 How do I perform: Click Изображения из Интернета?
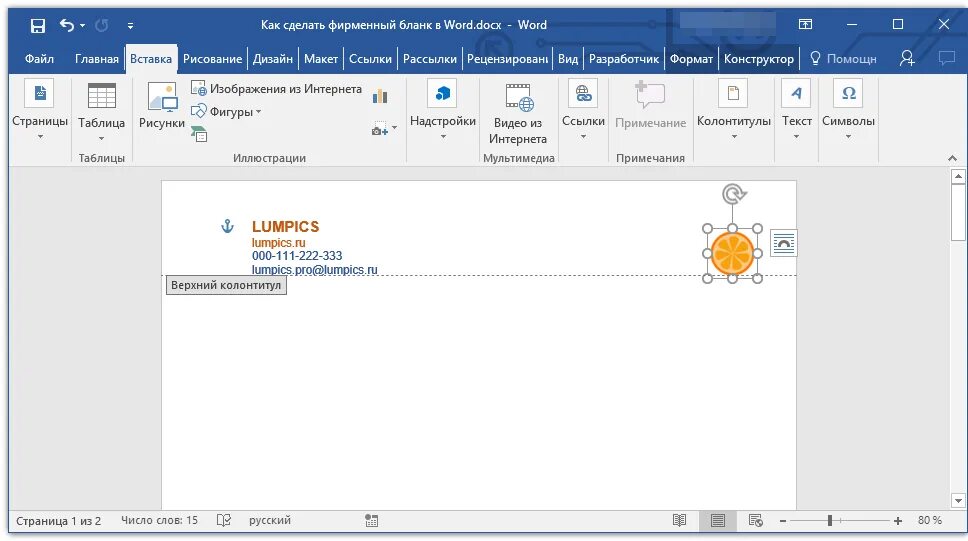pyautogui.click(x=276, y=89)
